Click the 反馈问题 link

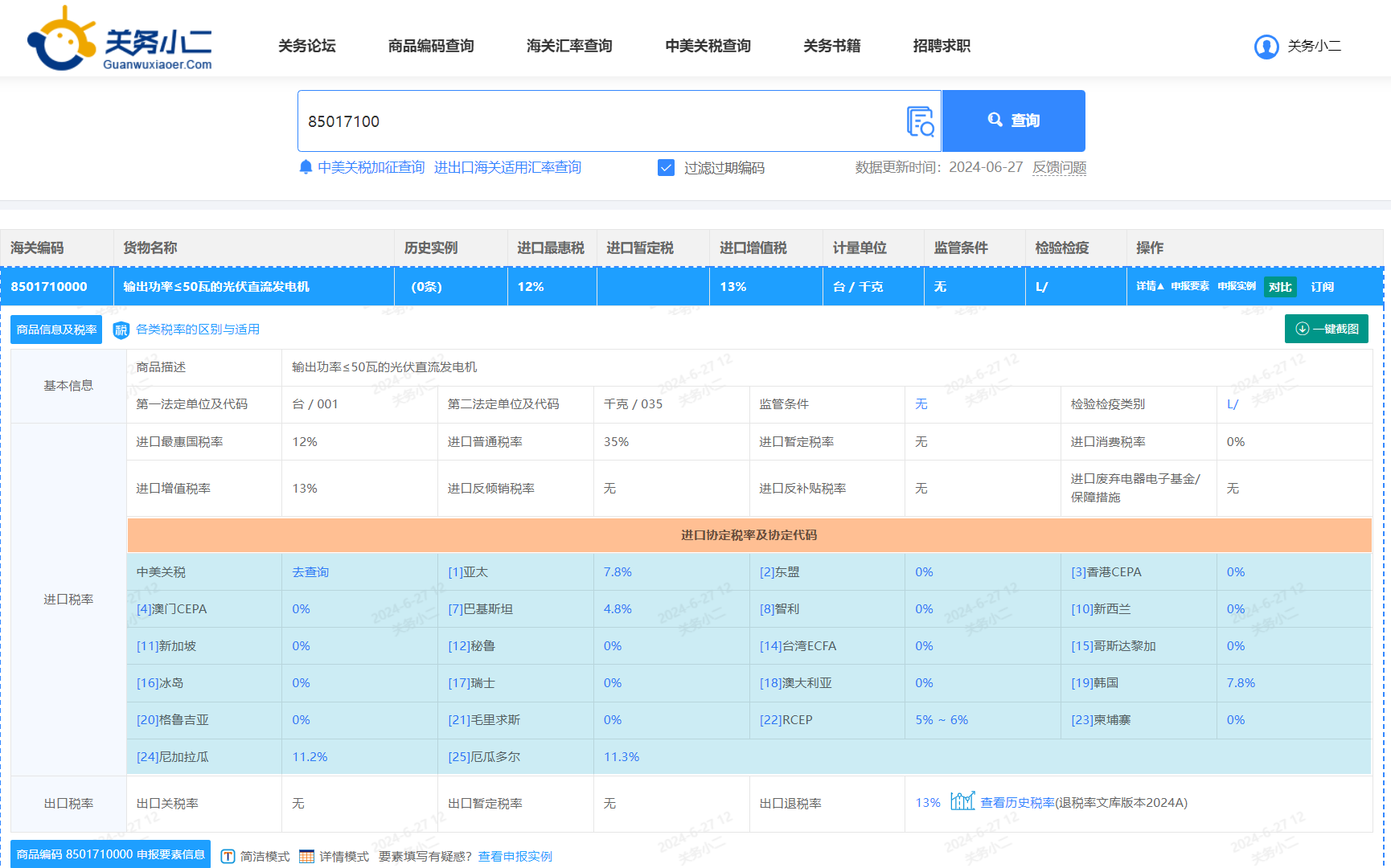1059,167
